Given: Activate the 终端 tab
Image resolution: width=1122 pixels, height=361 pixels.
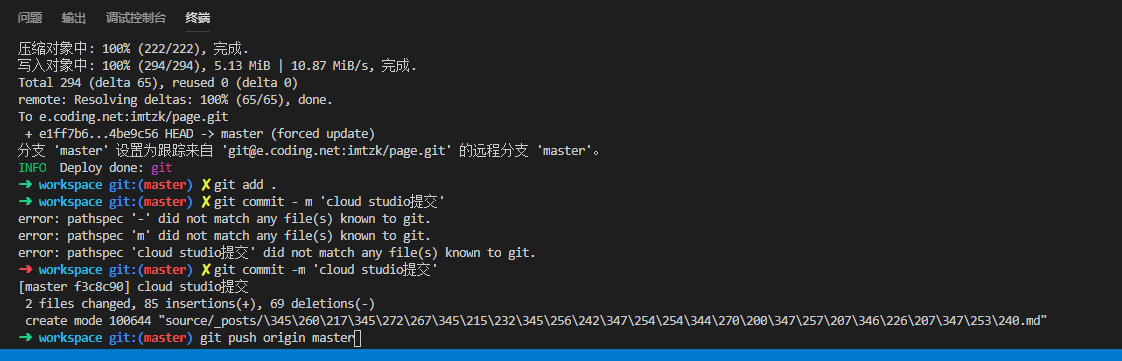Looking at the screenshot, I should (197, 18).
